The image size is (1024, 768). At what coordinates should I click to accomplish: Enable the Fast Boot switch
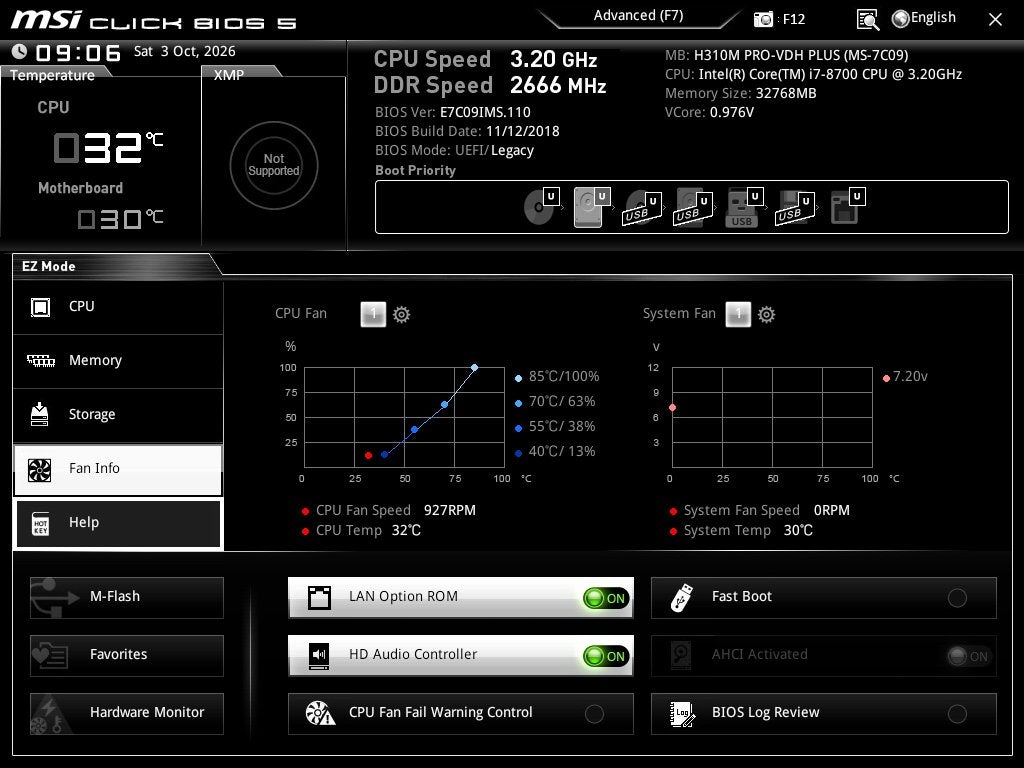[x=957, y=598]
